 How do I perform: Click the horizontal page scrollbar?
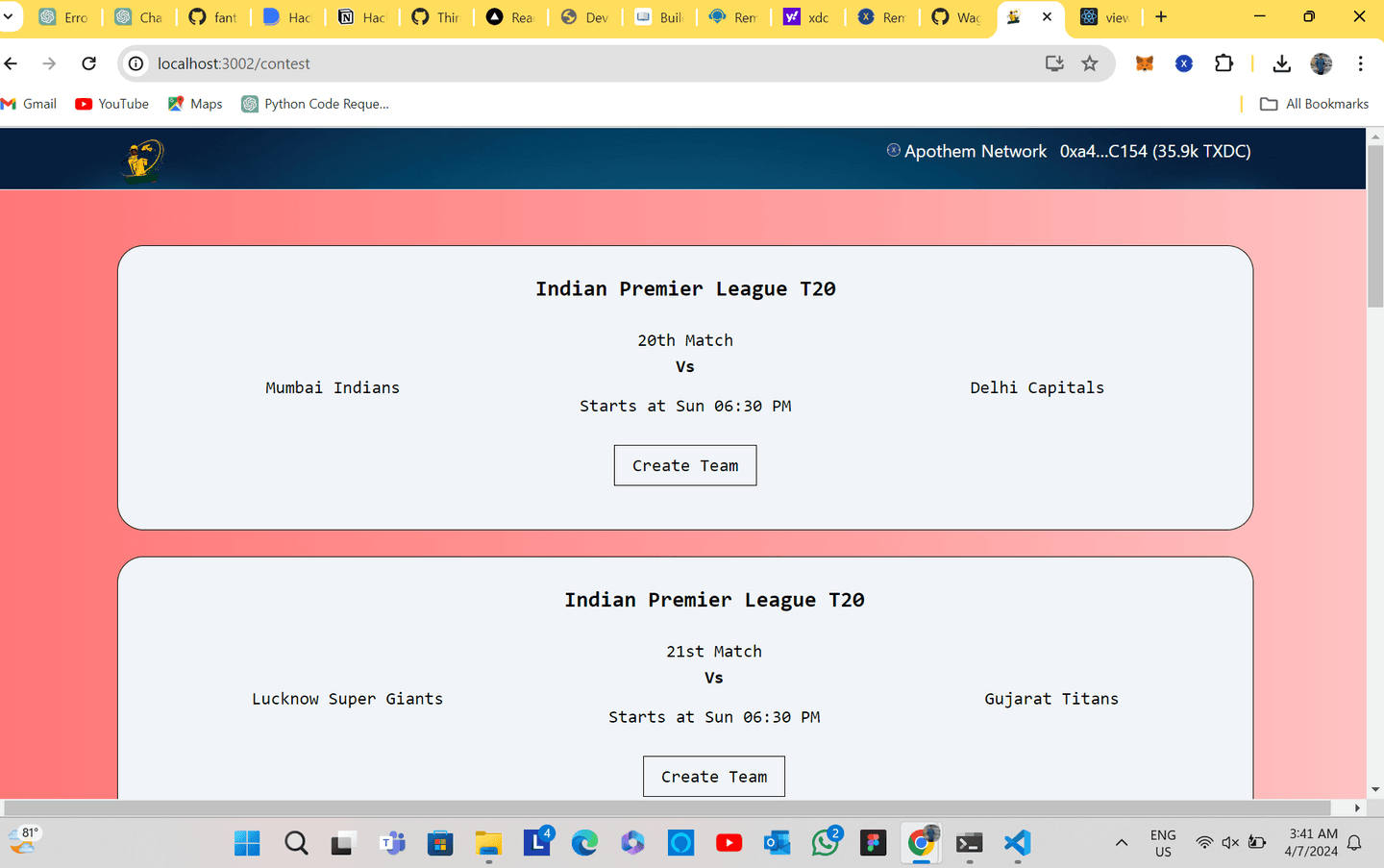[x=668, y=807]
